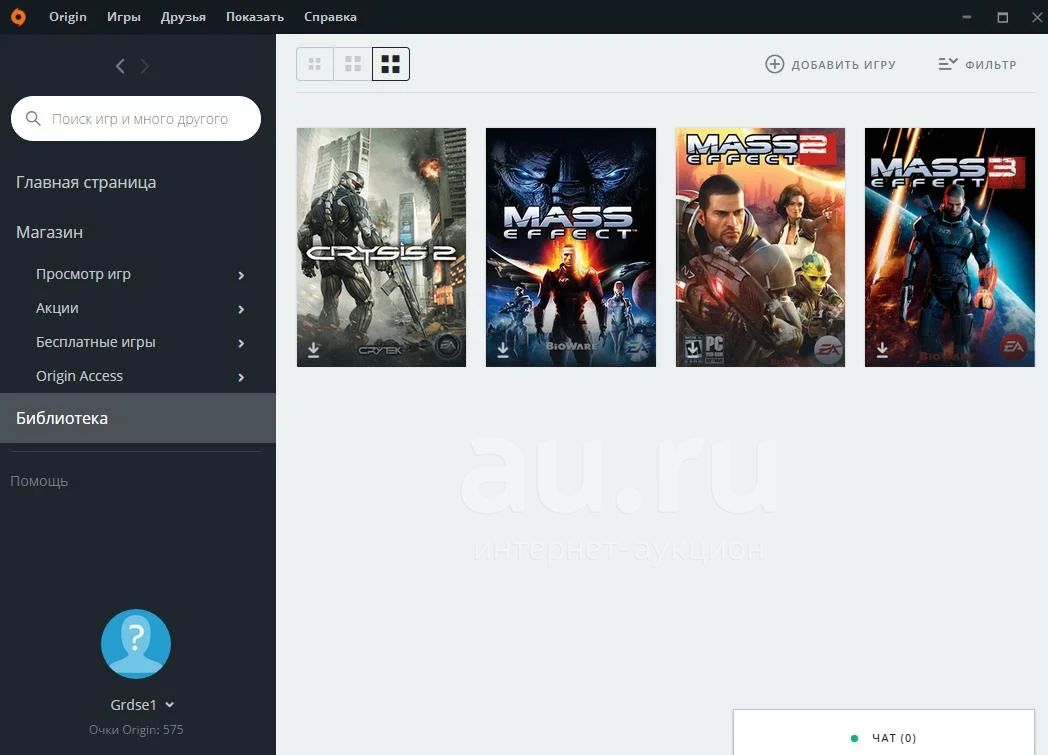1048x755 pixels.
Task: Switch to large tile grid view
Action: coord(391,64)
